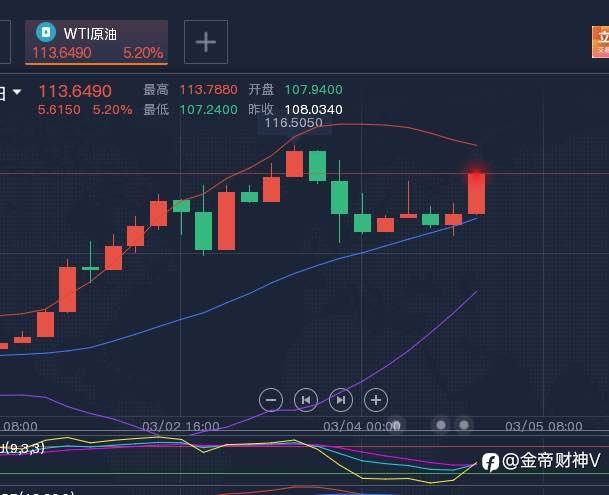Screen dimensions: 609x495
Task: Click the 03/02 16:00 time axis label
Action: (x=181, y=426)
